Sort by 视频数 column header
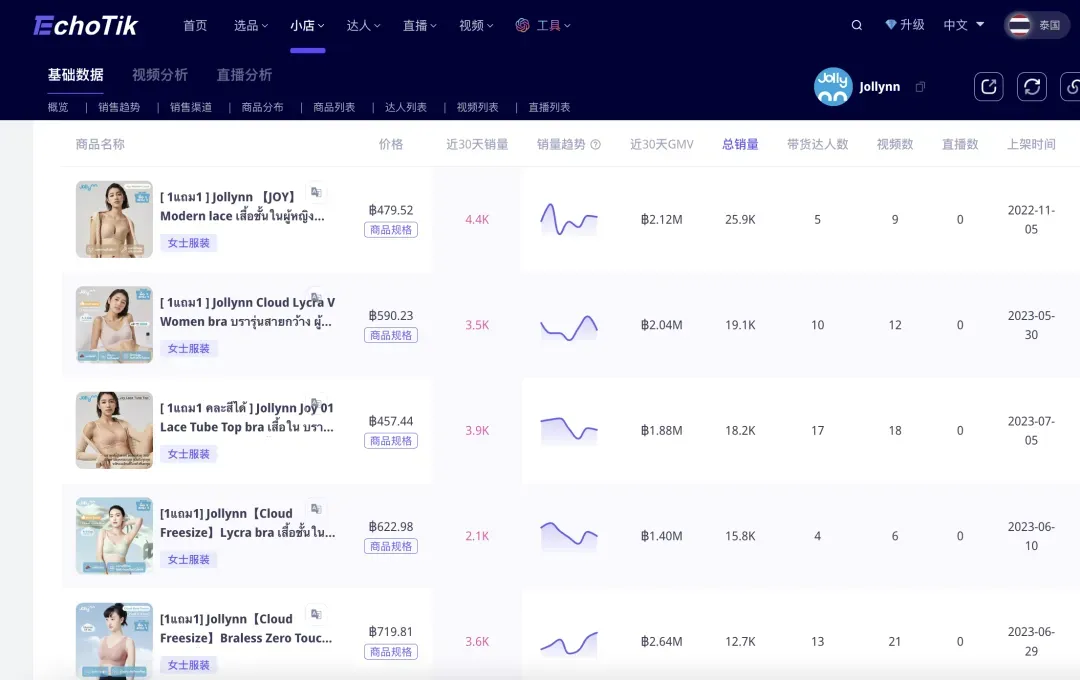 coord(895,144)
